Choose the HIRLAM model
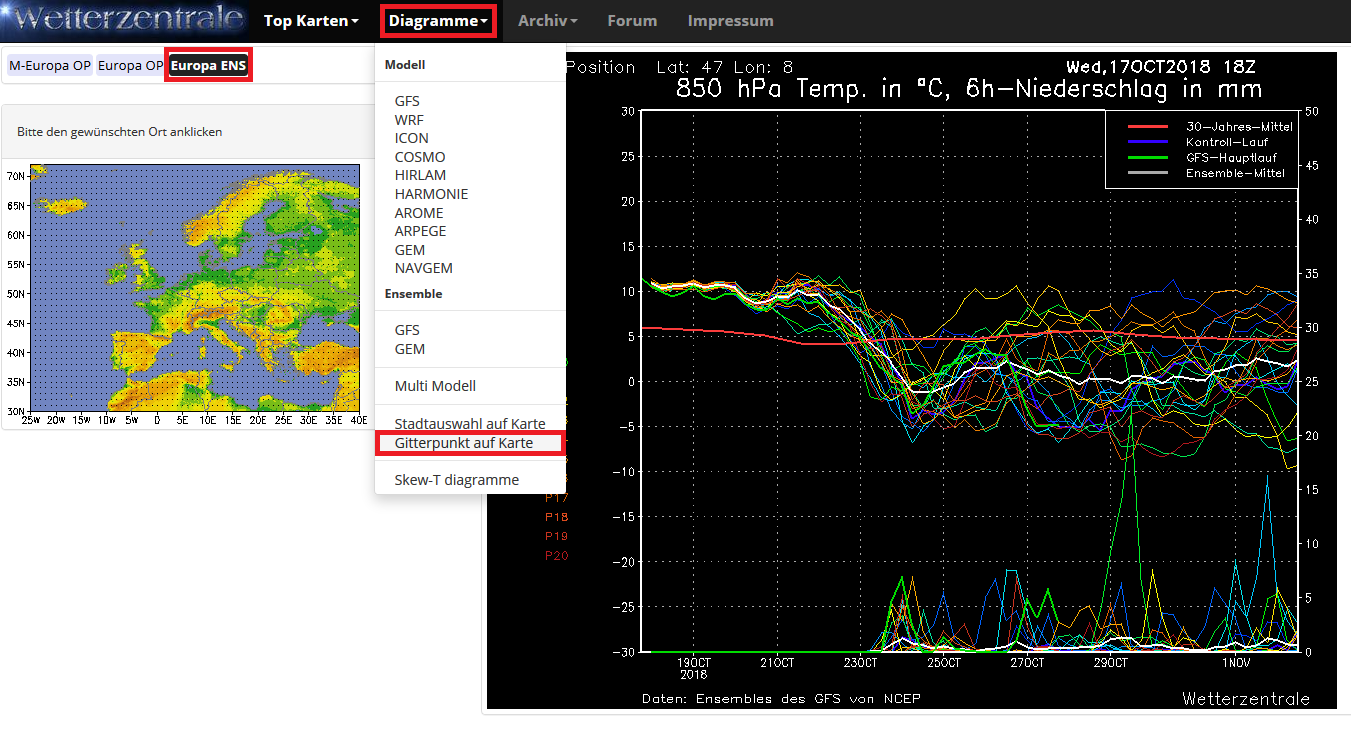 (420, 175)
